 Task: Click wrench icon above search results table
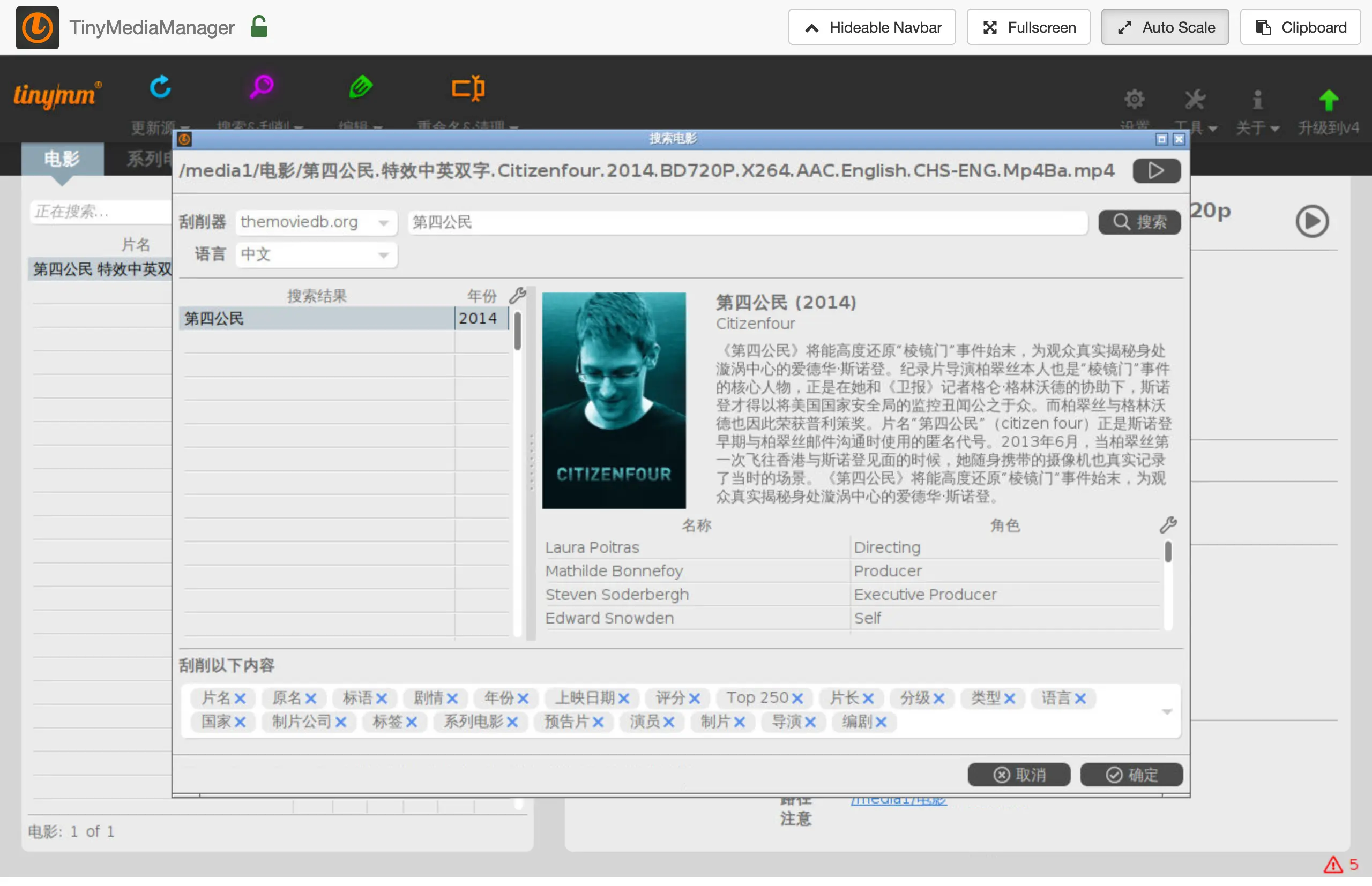(x=517, y=296)
